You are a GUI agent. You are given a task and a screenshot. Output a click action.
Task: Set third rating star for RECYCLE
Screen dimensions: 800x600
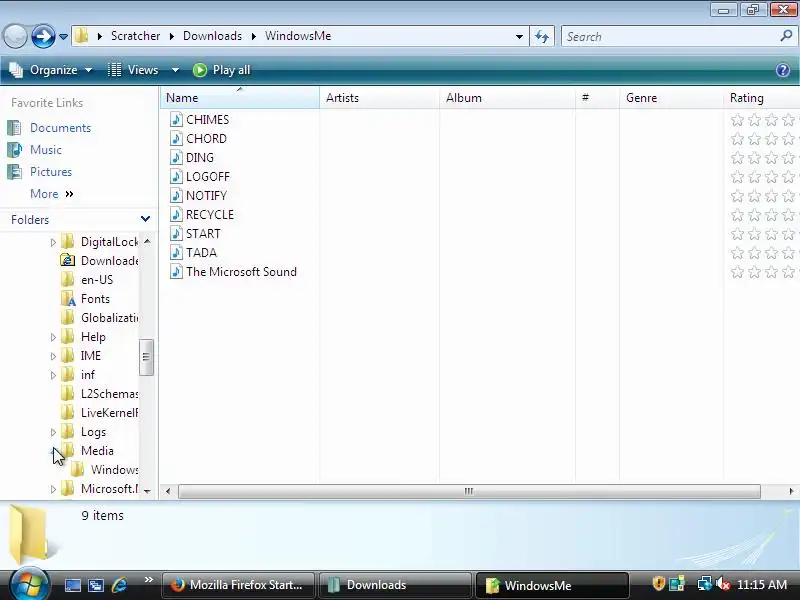click(771, 215)
